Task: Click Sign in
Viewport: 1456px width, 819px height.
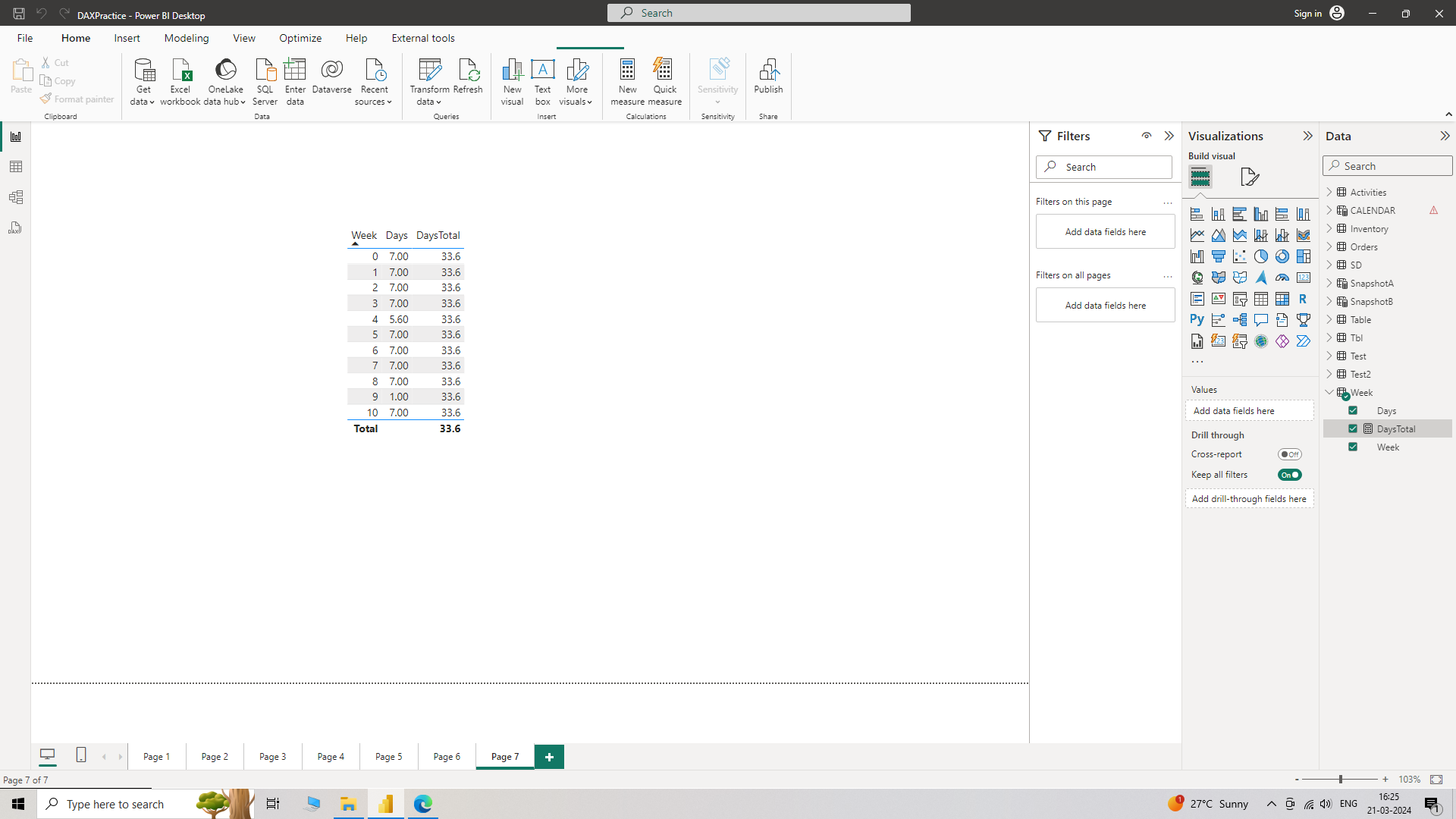Action: (x=1307, y=13)
